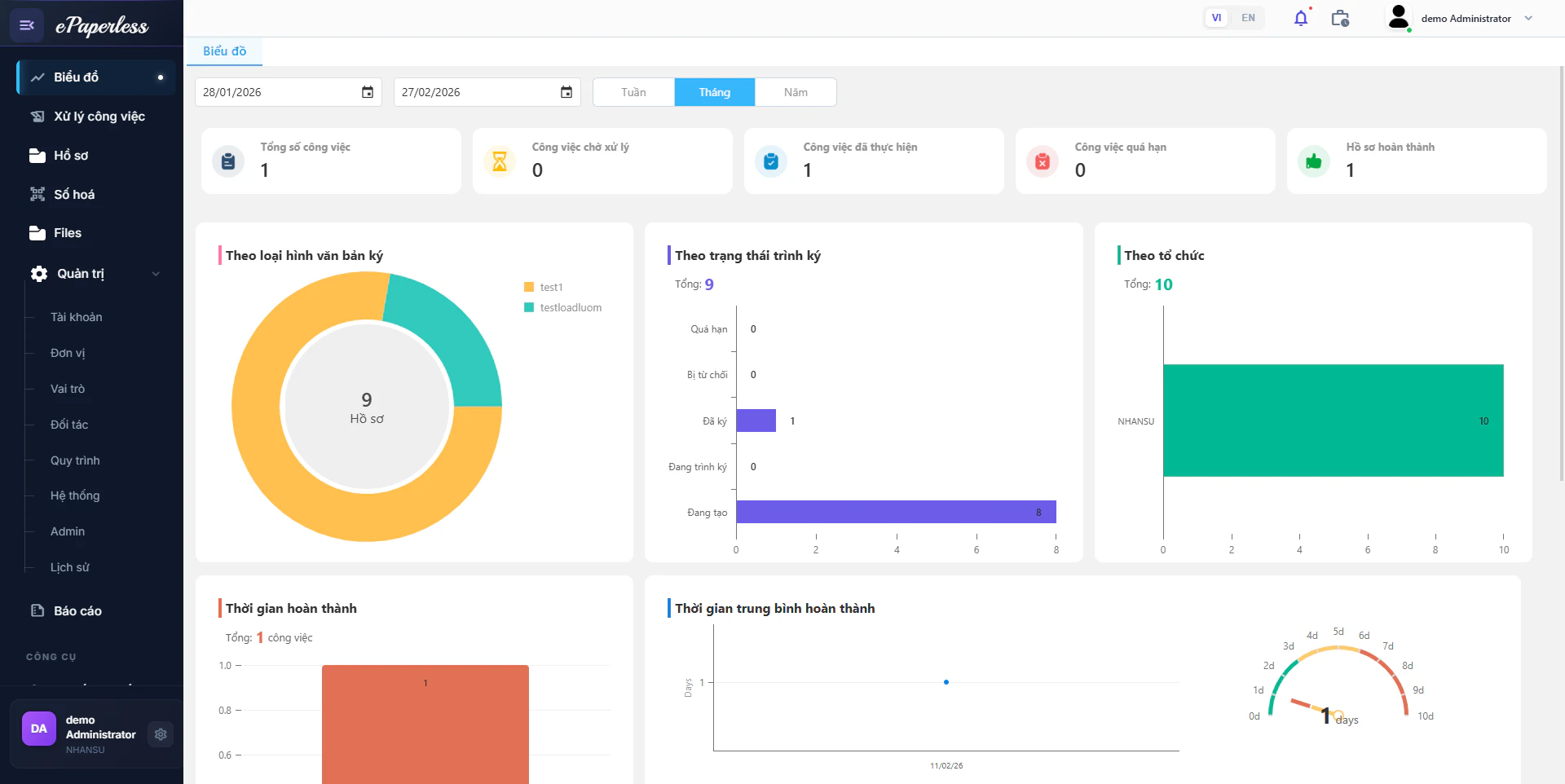Open Báo cáo from the sidebar
This screenshot has width=1565, height=784.
click(77, 610)
